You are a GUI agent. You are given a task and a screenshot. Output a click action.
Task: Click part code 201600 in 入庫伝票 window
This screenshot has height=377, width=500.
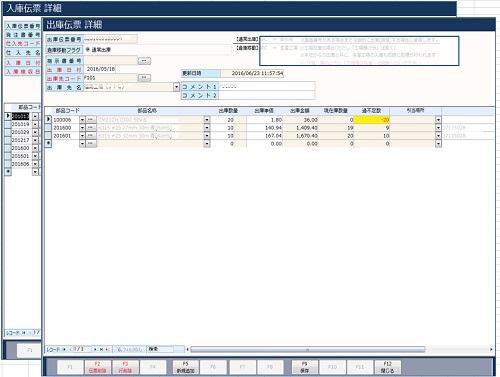[21, 148]
